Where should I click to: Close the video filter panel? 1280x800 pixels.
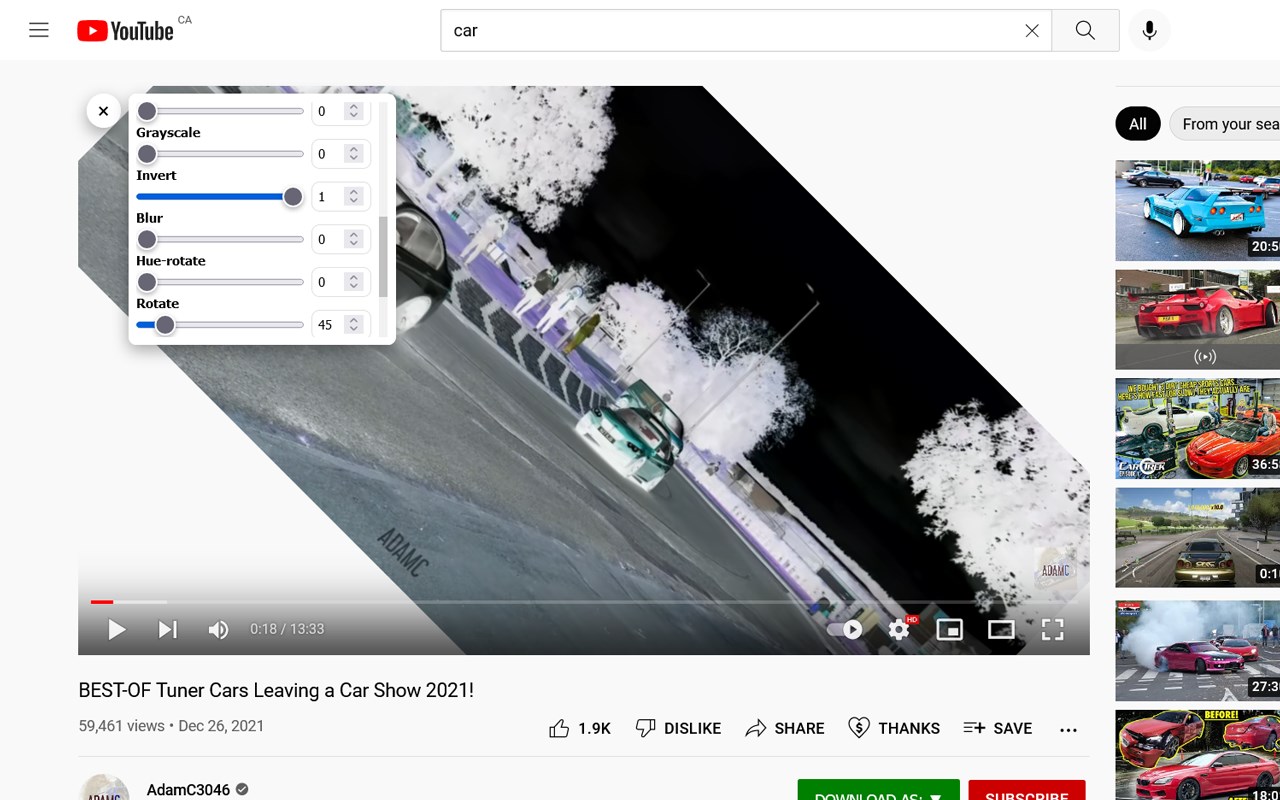click(x=103, y=111)
